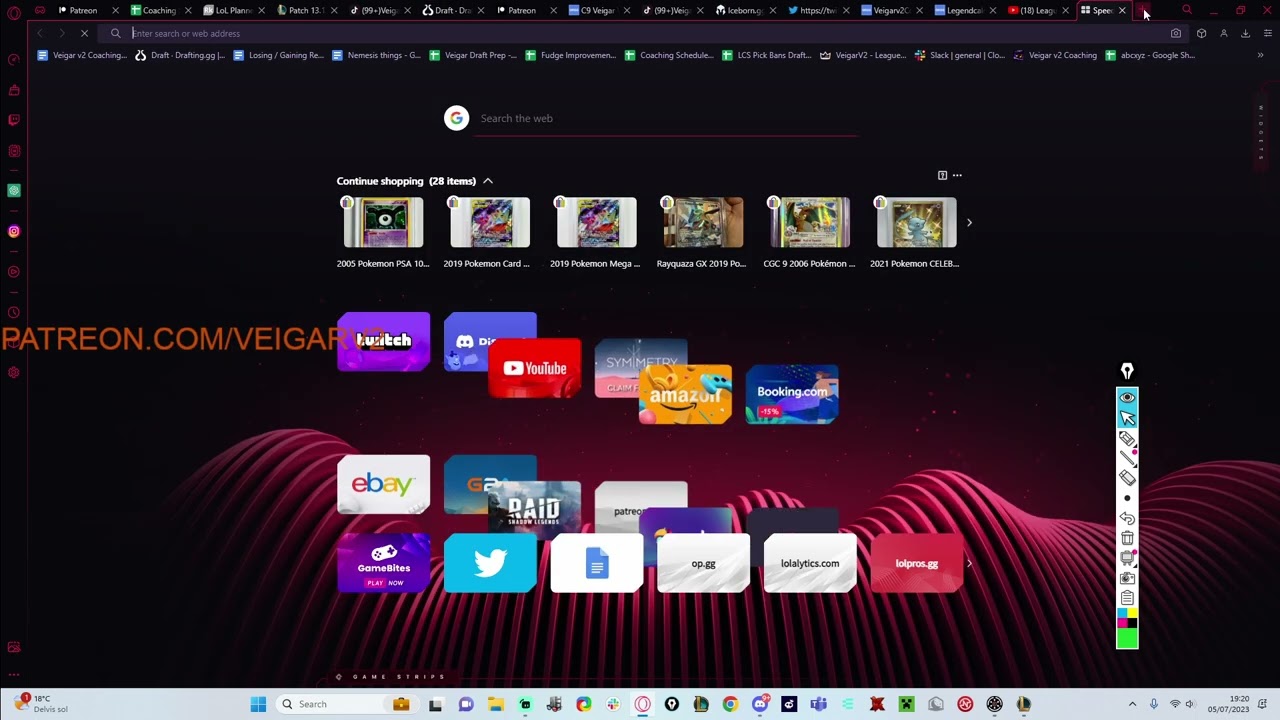Open the eBay speed dial tile
Image resolution: width=1280 pixels, height=720 pixels.
click(384, 484)
